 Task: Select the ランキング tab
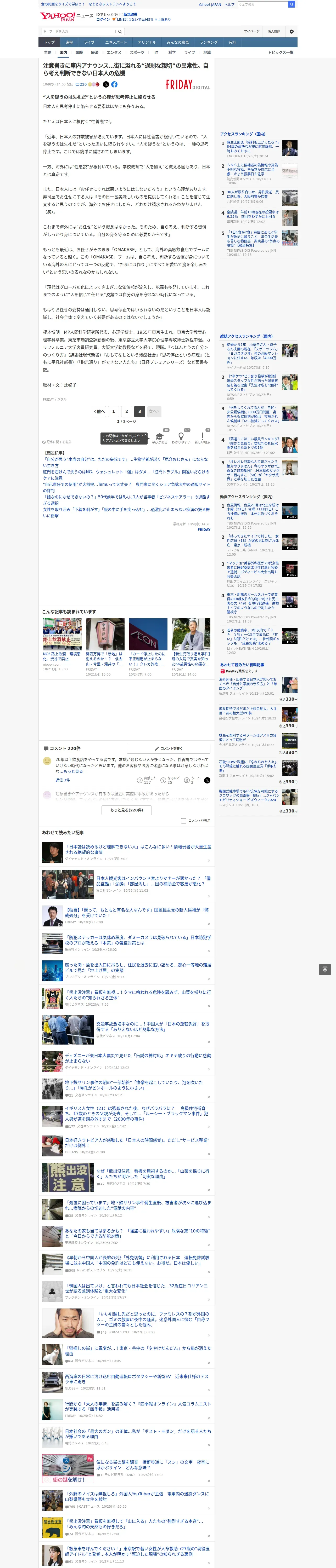[x=209, y=43]
